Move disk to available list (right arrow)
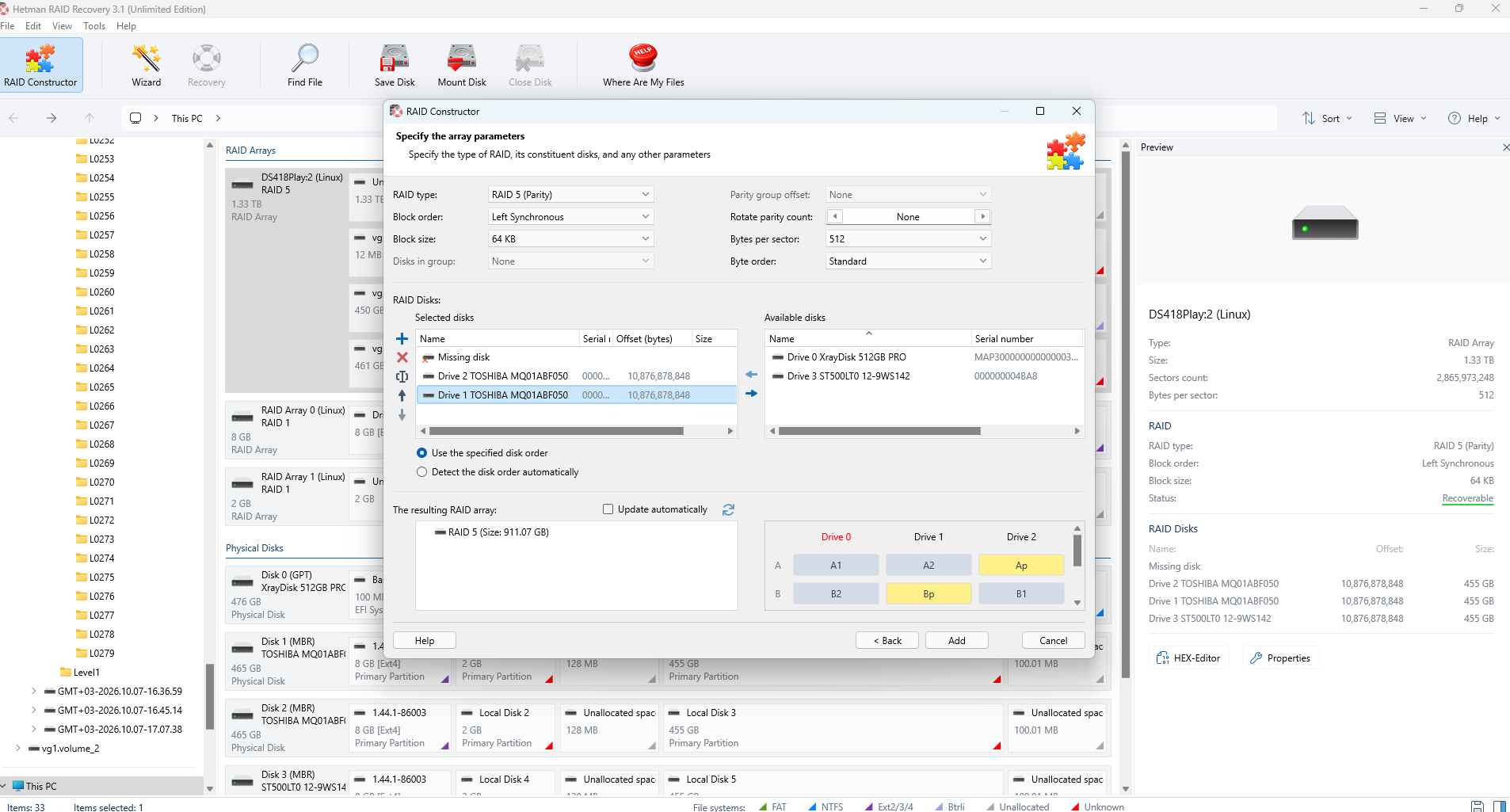The image size is (1510, 812). click(751, 394)
